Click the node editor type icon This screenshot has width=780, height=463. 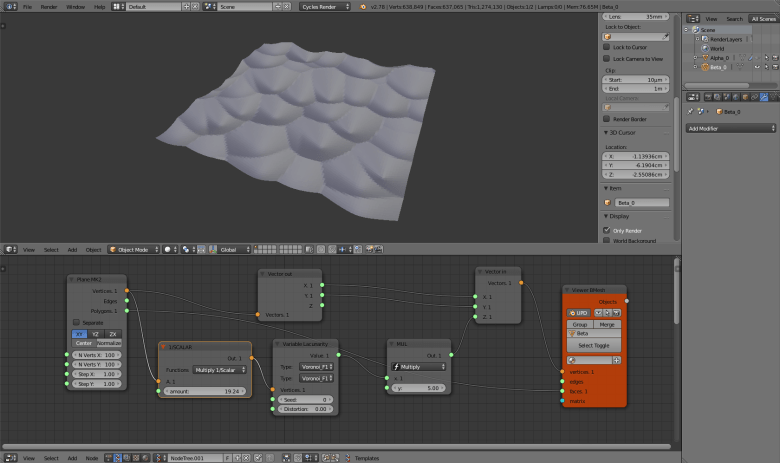[x=9, y=458]
